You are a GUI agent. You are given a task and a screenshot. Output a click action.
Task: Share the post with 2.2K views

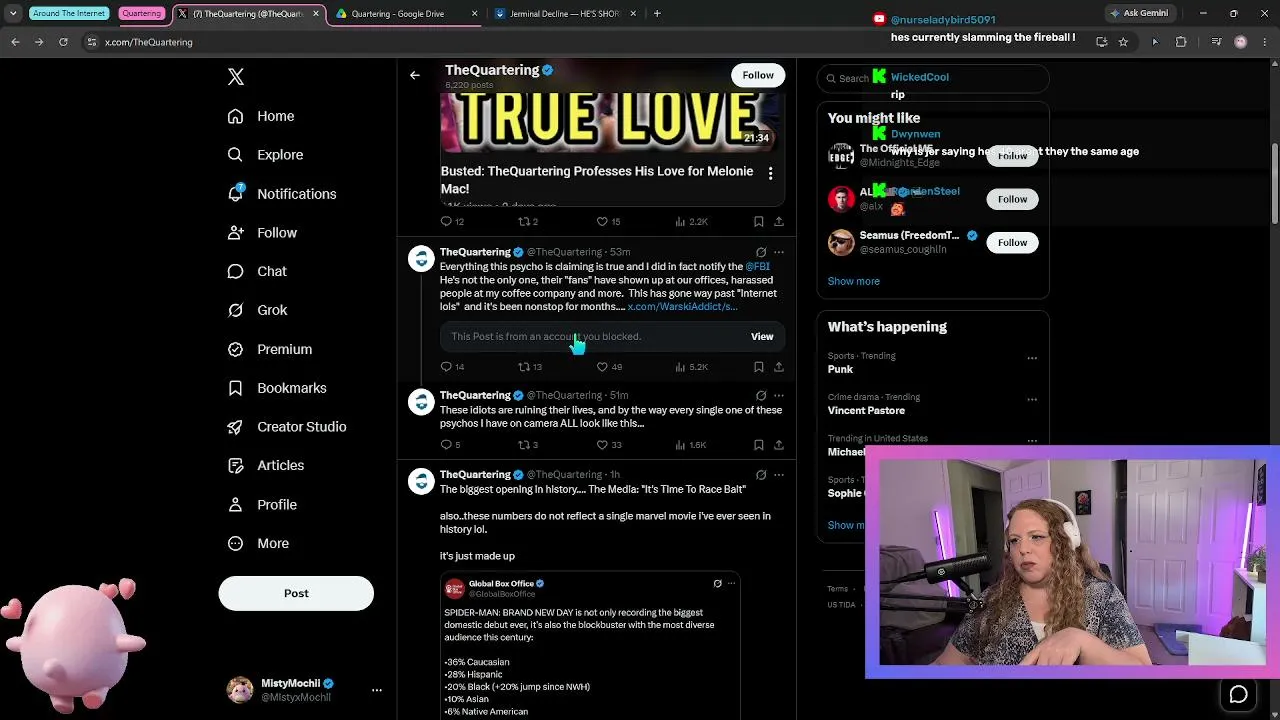[x=779, y=222]
